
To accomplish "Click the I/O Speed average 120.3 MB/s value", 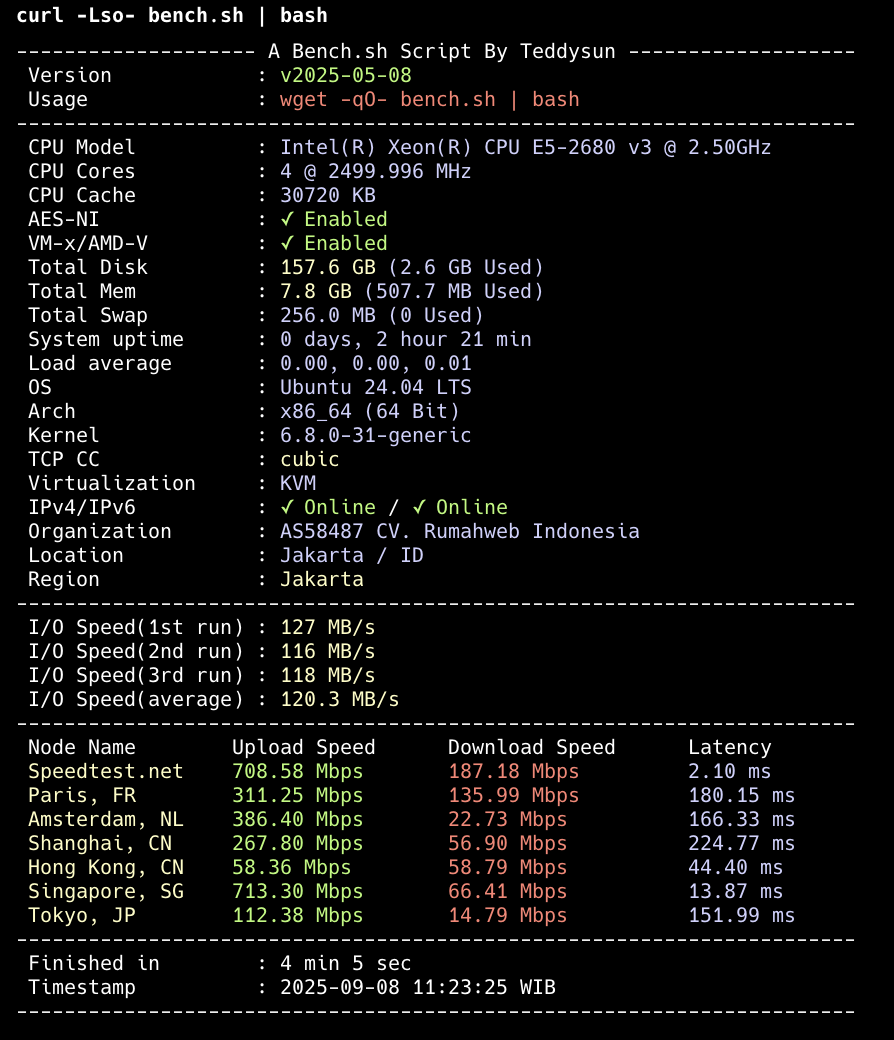I will (x=340, y=700).
